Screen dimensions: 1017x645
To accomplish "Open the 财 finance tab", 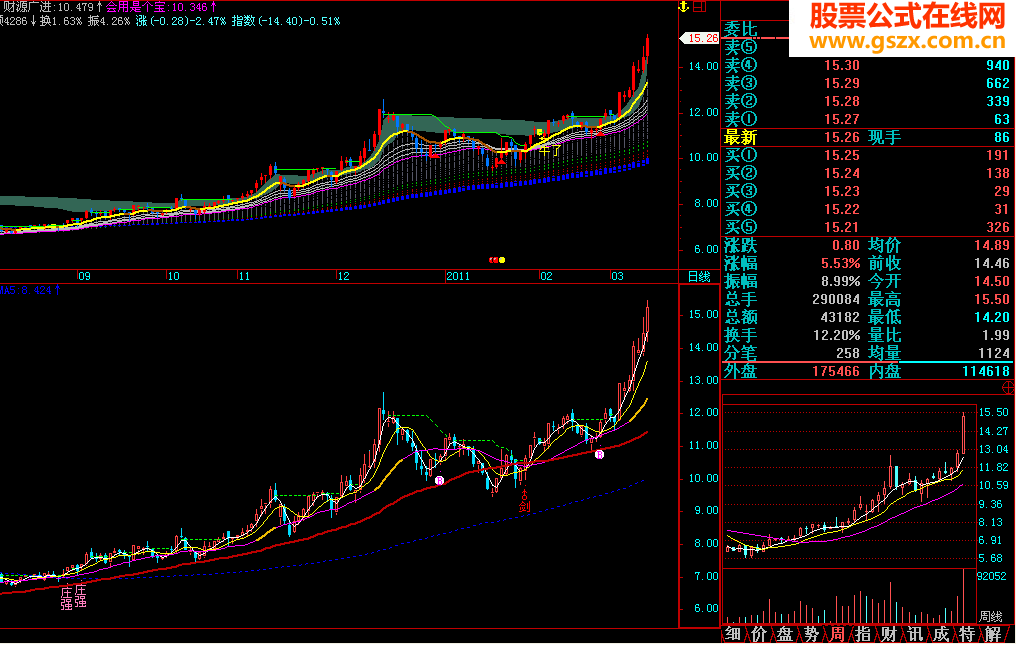I will [x=889, y=634].
